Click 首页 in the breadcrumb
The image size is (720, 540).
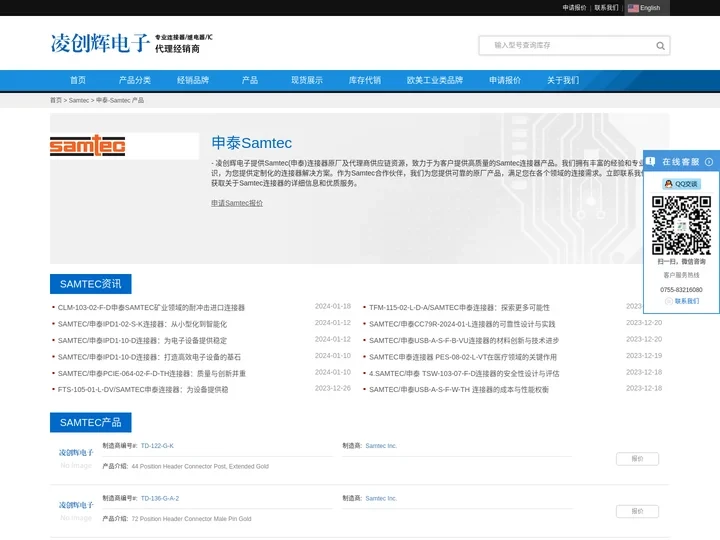(56, 100)
